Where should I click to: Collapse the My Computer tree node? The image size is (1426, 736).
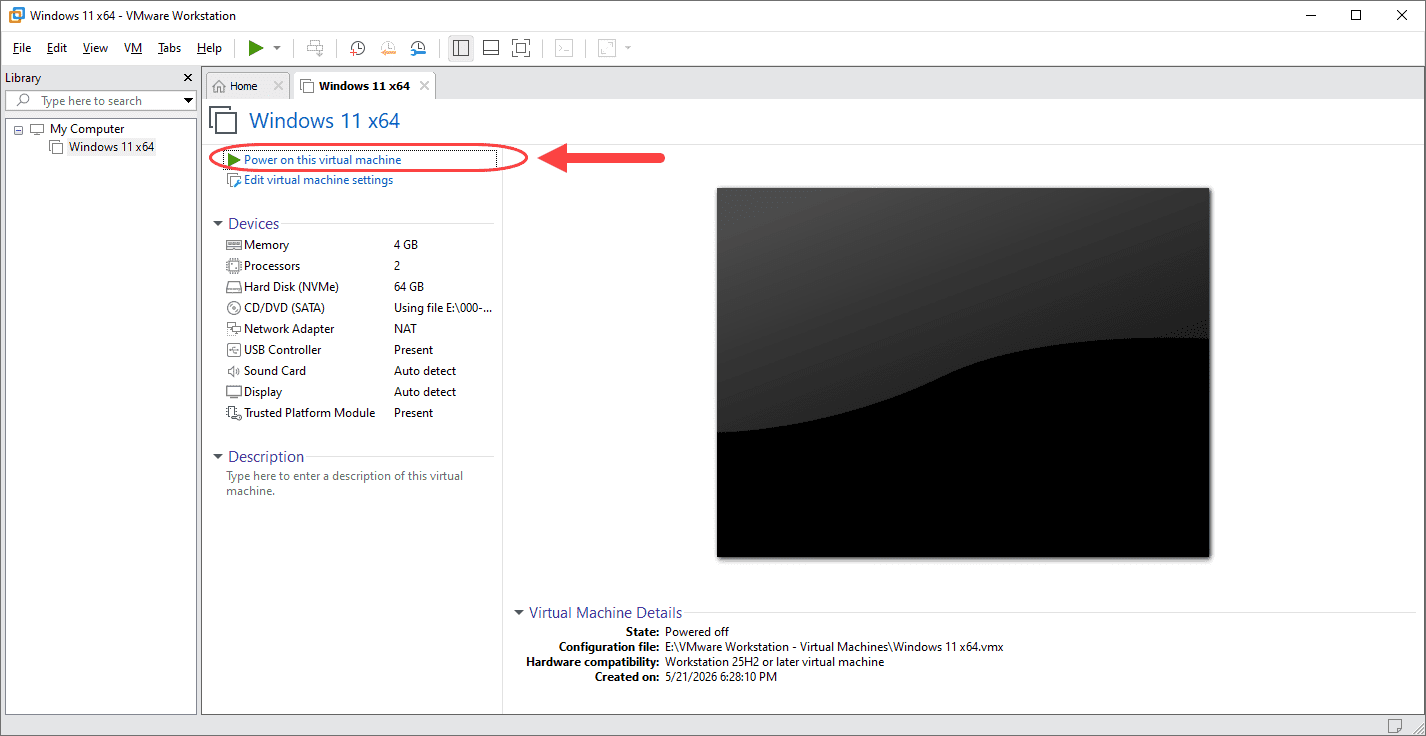coord(19,130)
